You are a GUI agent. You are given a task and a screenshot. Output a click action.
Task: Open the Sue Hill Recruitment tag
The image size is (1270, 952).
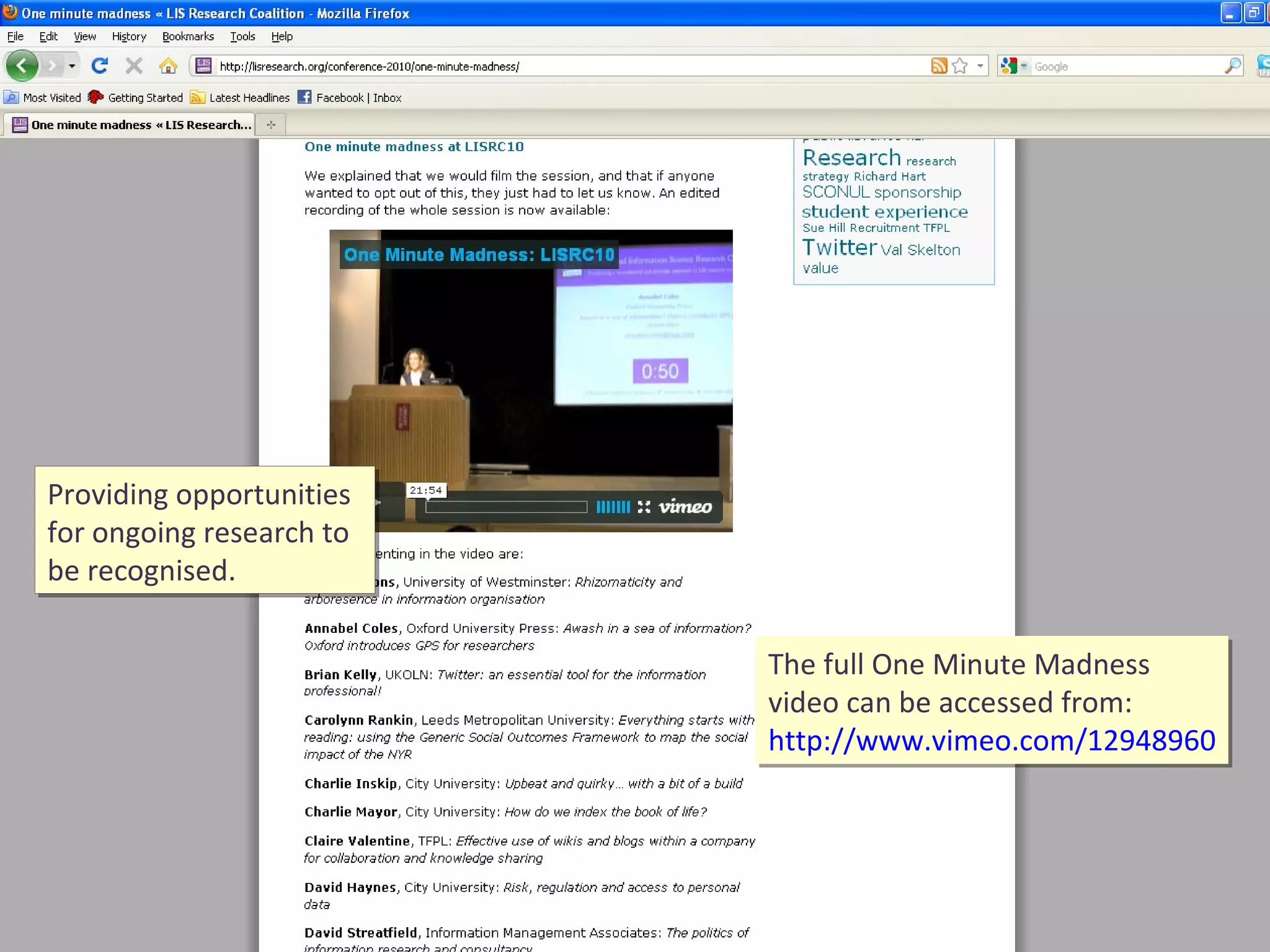861,227
